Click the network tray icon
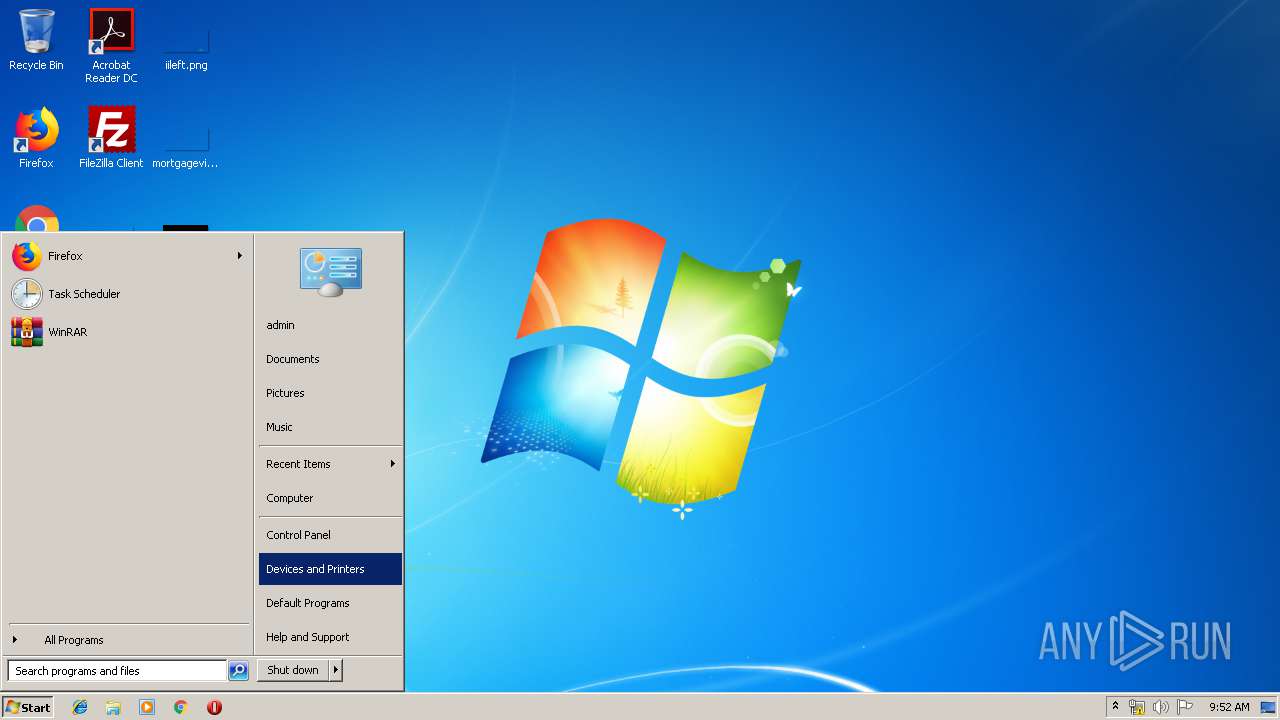The image size is (1280, 720). tap(1137, 707)
